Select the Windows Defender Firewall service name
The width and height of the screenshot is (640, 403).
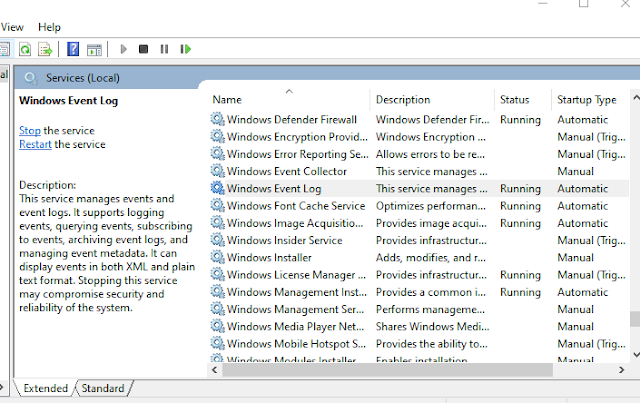tap(292, 120)
